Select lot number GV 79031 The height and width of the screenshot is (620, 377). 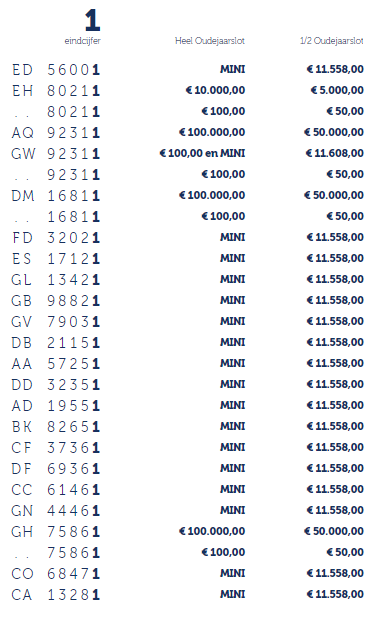[x=56, y=322]
